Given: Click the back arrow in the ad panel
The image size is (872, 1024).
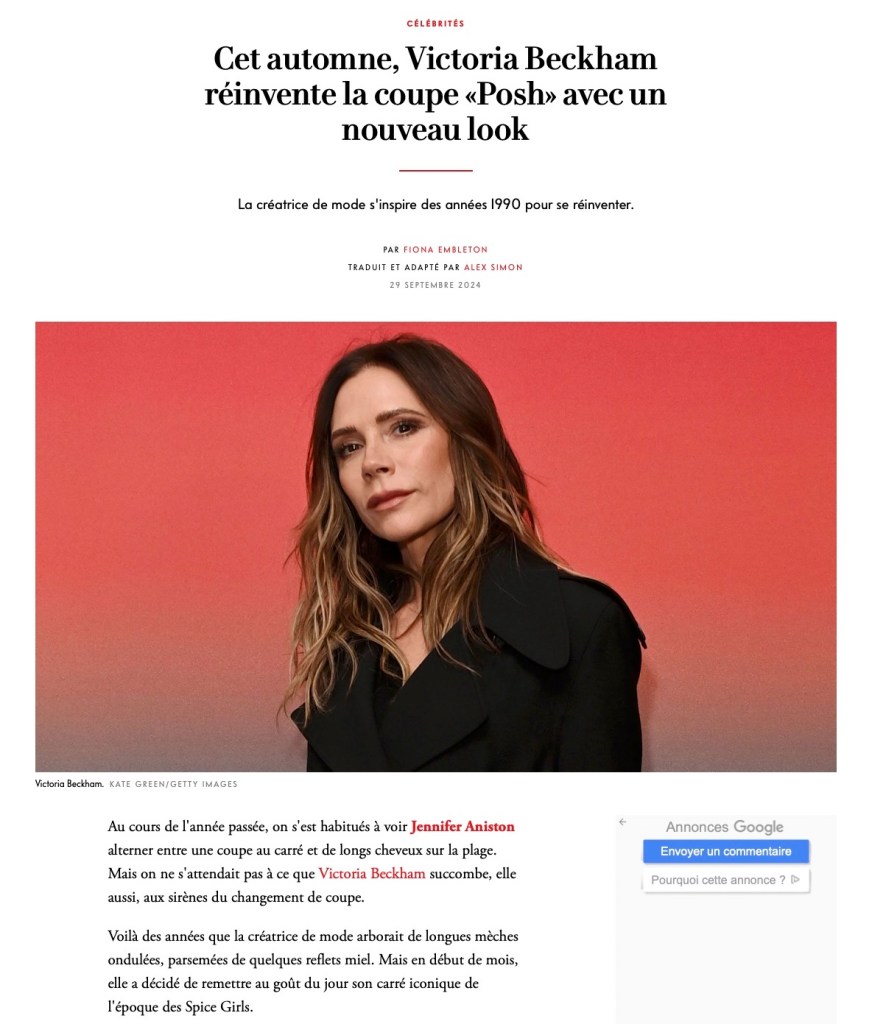Looking at the screenshot, I should pos(622,822).
